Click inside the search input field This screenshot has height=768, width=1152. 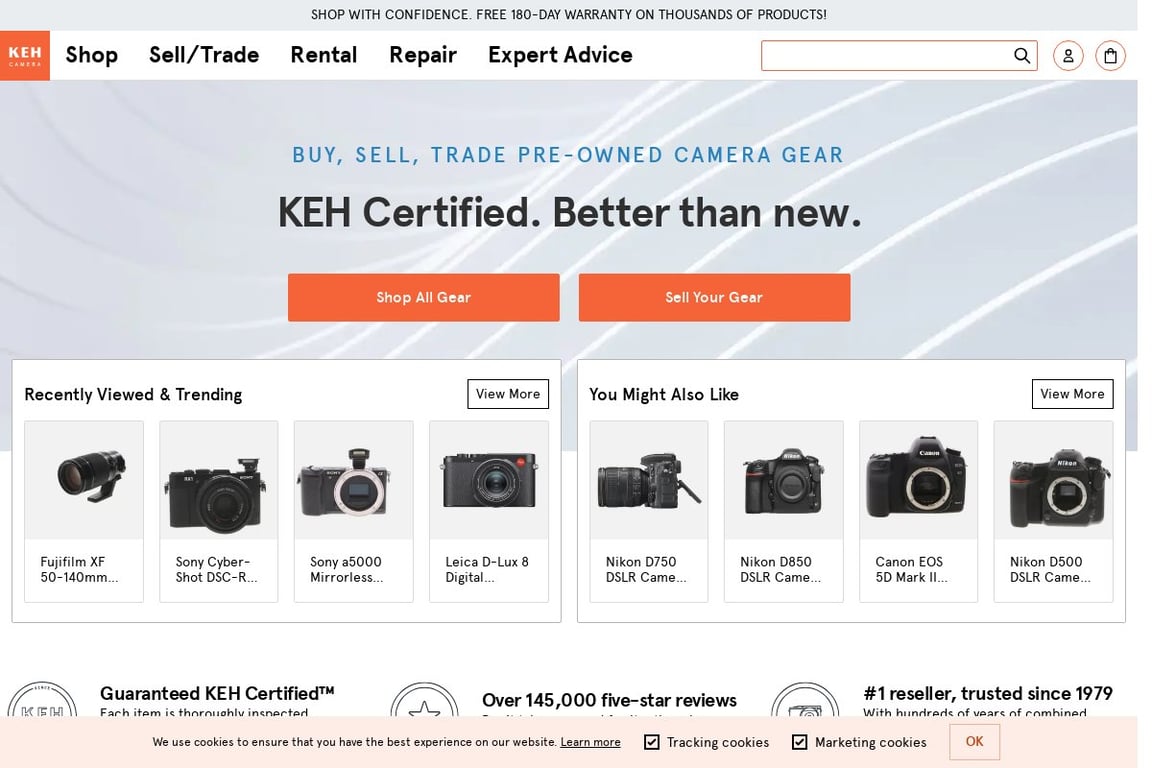coord(880,55)
